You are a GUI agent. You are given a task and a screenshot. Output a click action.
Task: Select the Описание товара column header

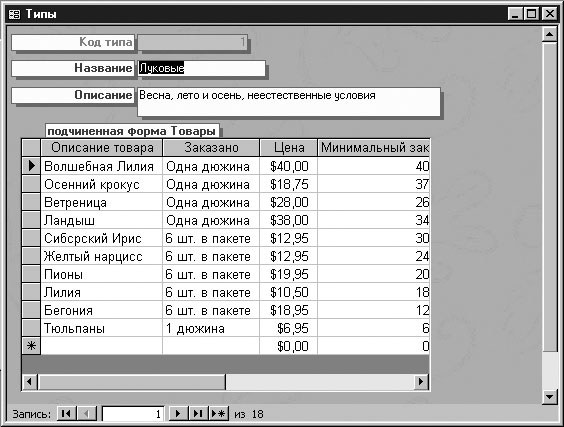[102, 147]
